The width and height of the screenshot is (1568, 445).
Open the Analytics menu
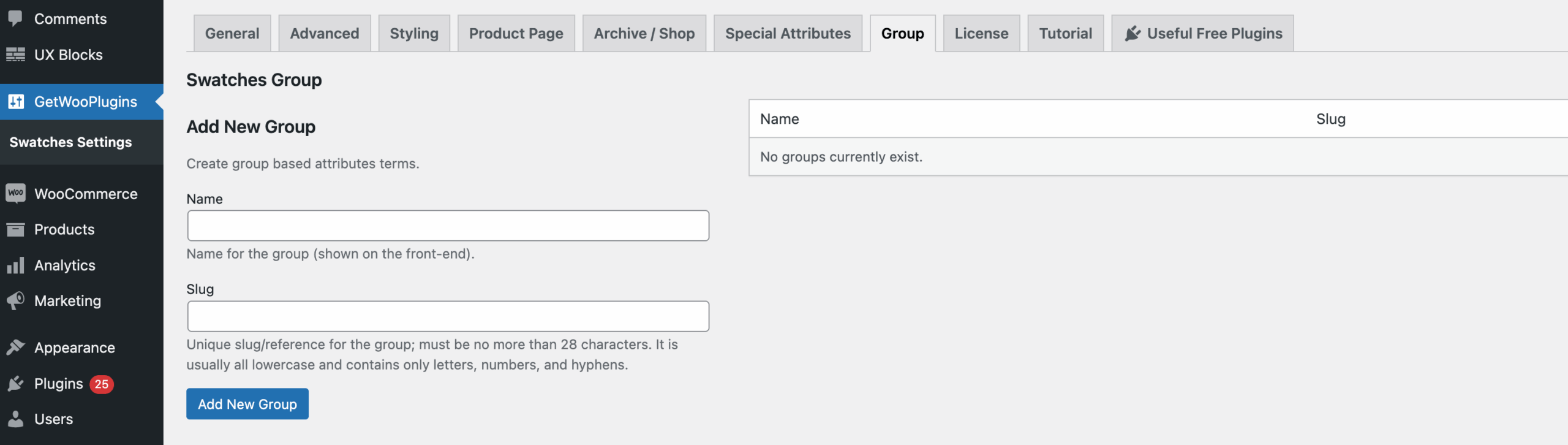[x=81, y=265]
